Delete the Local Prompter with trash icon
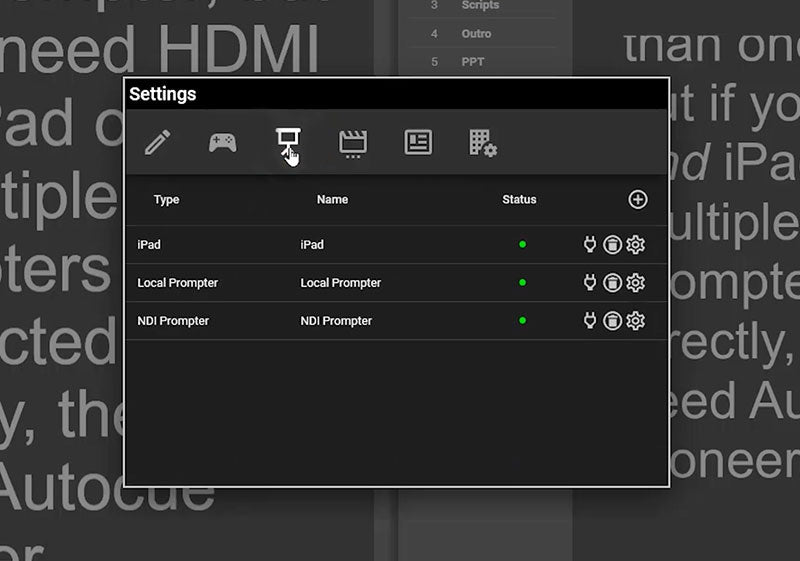The height and width of the screenshot is (561, 800). coord(612,283)
